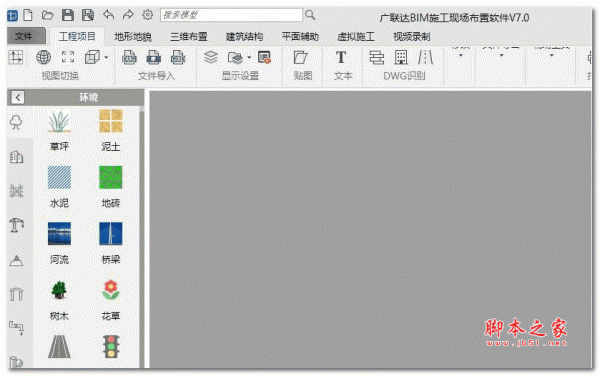The height and width of the screenshot is (376, 600).
Task: Click first DWG识别 icon
Action: (377, 57)
